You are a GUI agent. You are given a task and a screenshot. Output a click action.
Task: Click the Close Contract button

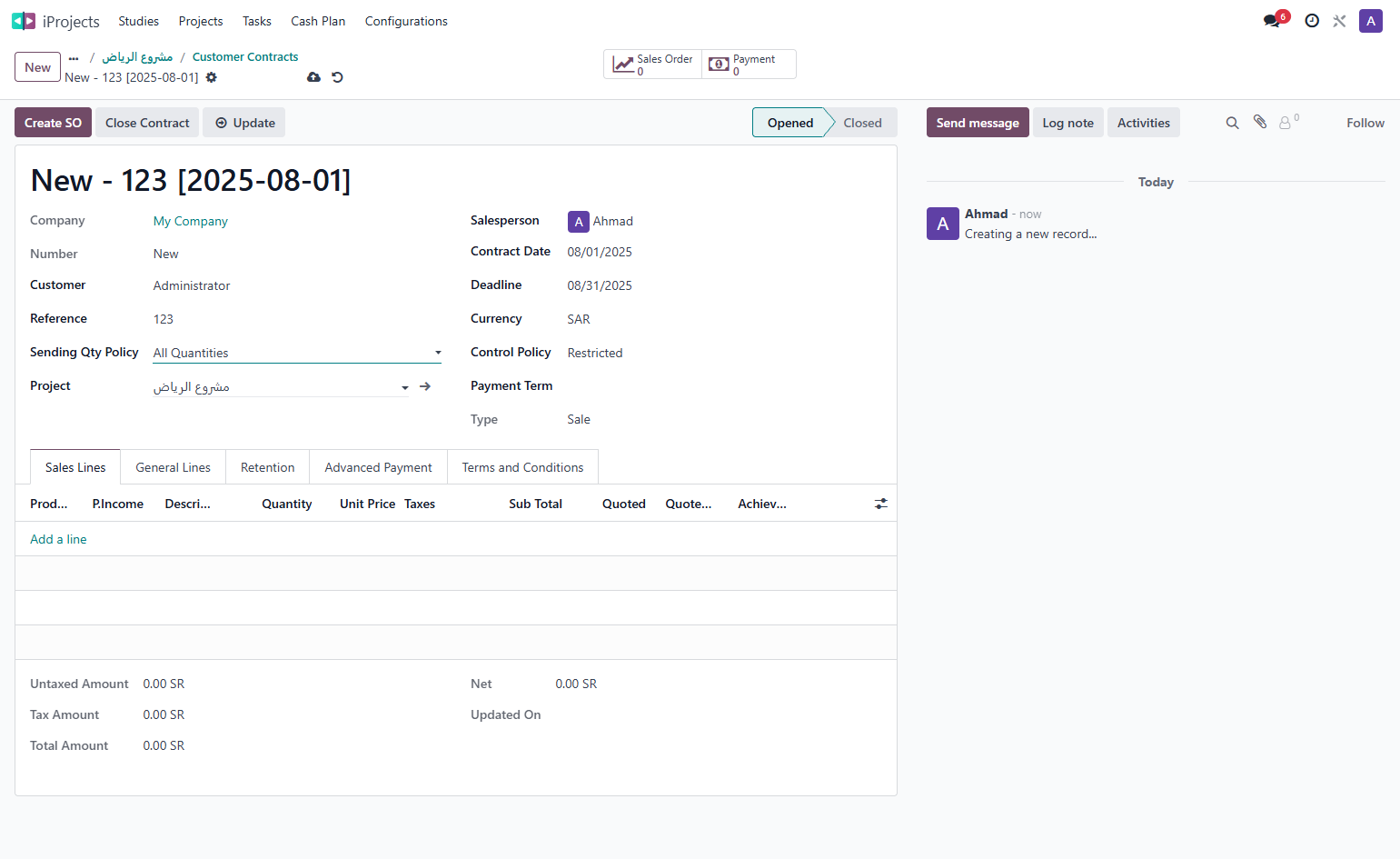tap(147, 123)
